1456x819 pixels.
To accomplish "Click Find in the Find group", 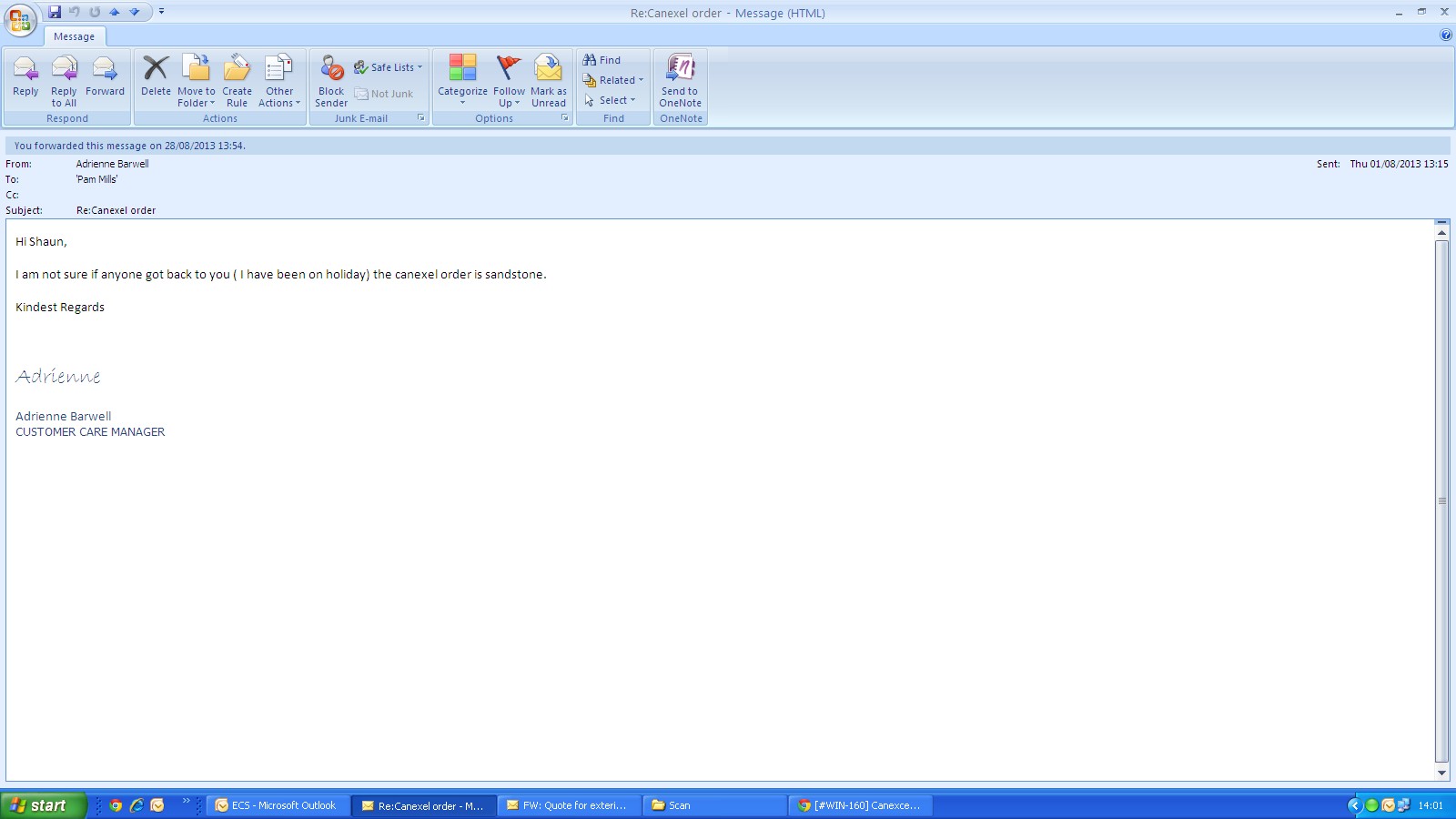I will pyautogui.click(x=602, y=60).
